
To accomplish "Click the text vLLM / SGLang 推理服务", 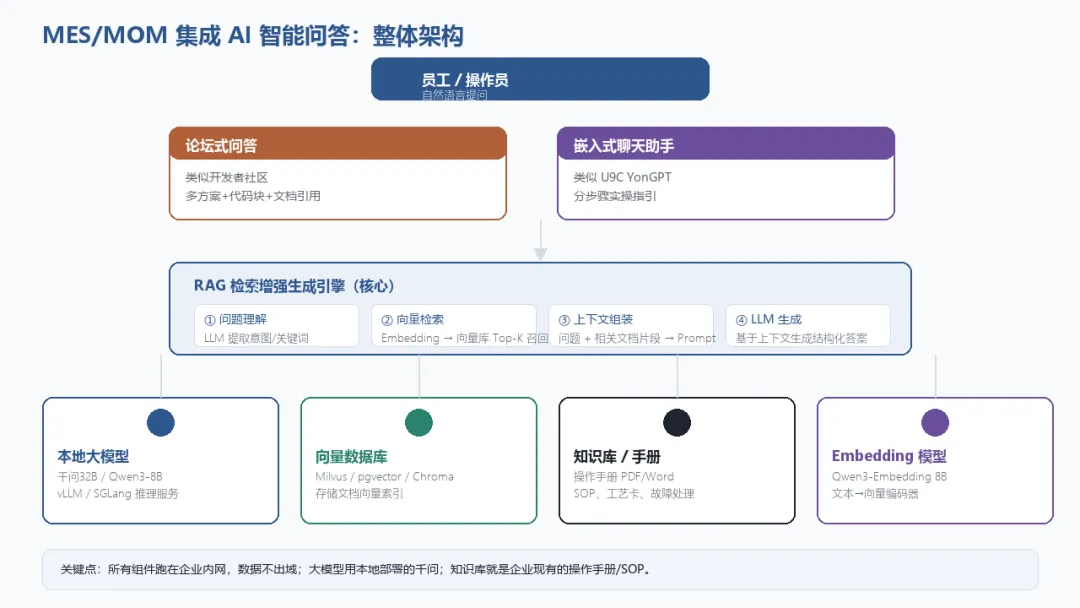I will pos(118,494).
